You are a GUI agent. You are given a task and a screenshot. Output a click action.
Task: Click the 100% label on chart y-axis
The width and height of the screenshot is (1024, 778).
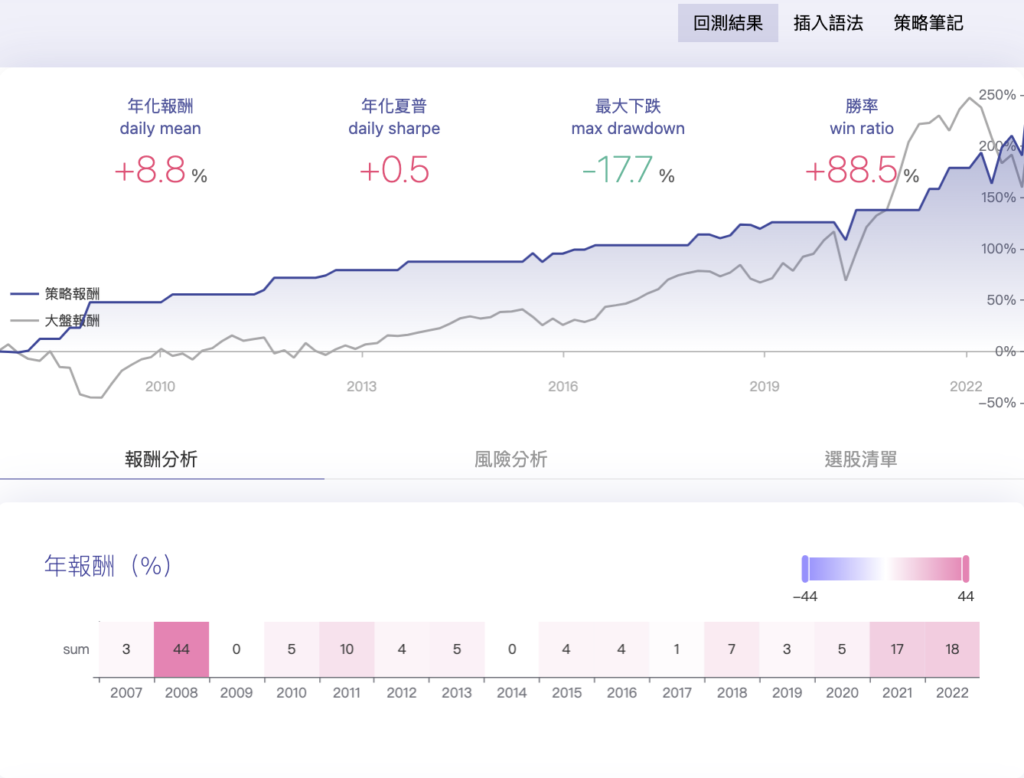(x=998, y=249)
